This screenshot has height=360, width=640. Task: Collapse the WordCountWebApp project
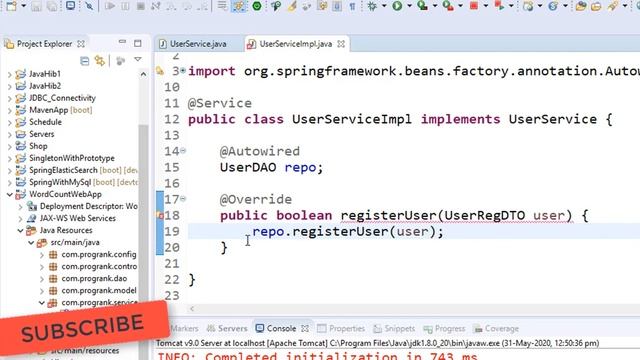pyautogui.click(x=9, y=194)
